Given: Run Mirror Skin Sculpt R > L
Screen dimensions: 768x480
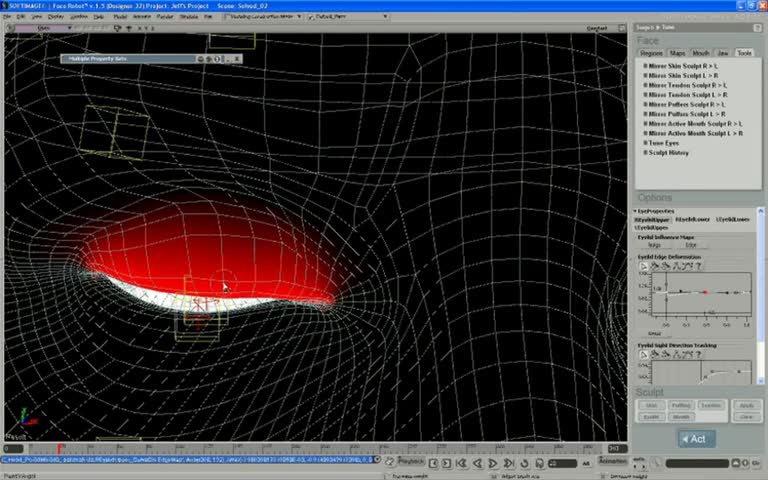Looking at the screenshot, I should 682,66.
